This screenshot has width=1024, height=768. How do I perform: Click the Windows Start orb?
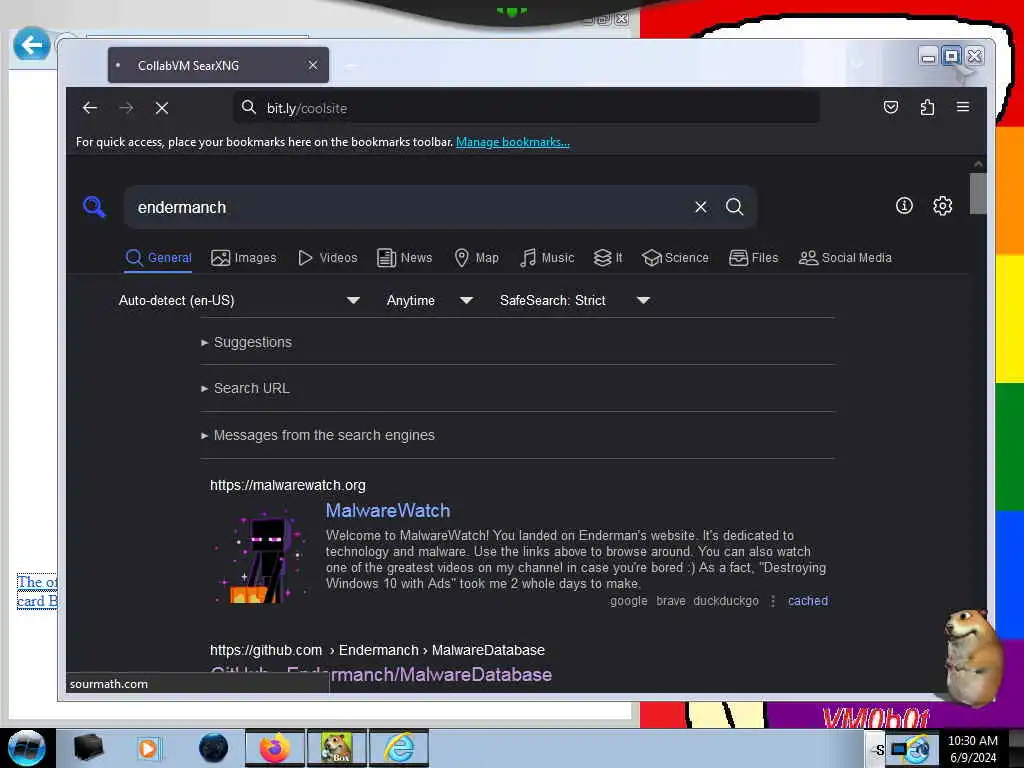click(26, 748)
